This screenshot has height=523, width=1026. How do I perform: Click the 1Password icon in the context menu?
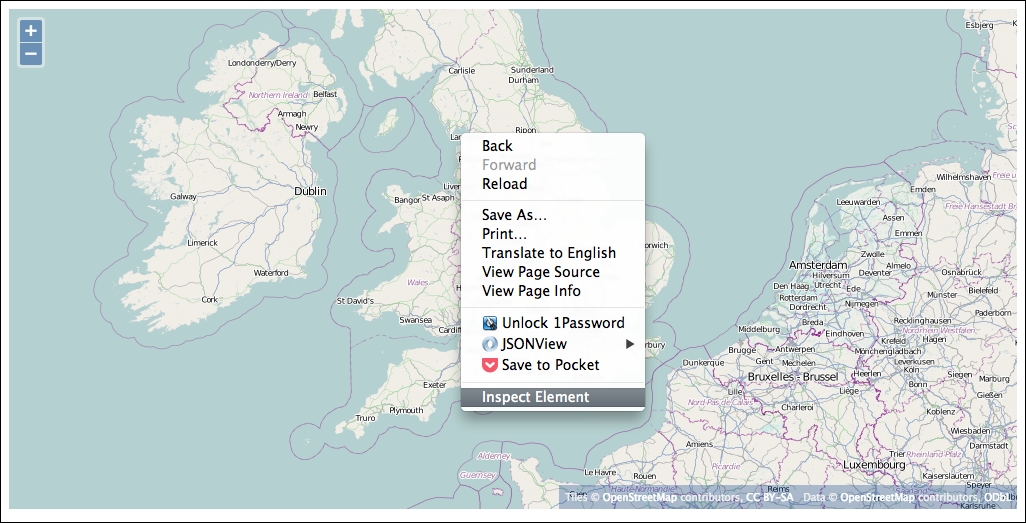click(490, 323)
